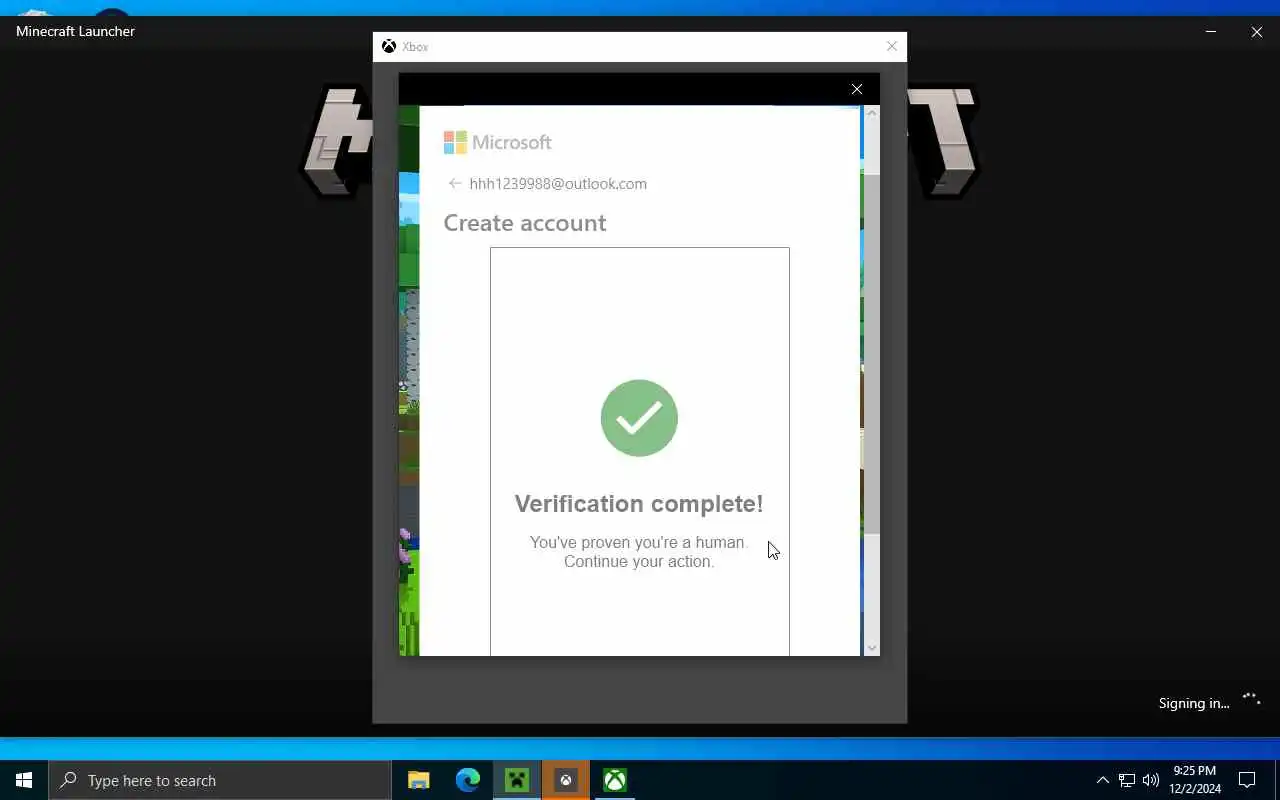
Task: Click the hhh1239988@outlook.com email text
Action: coord(558,184)
